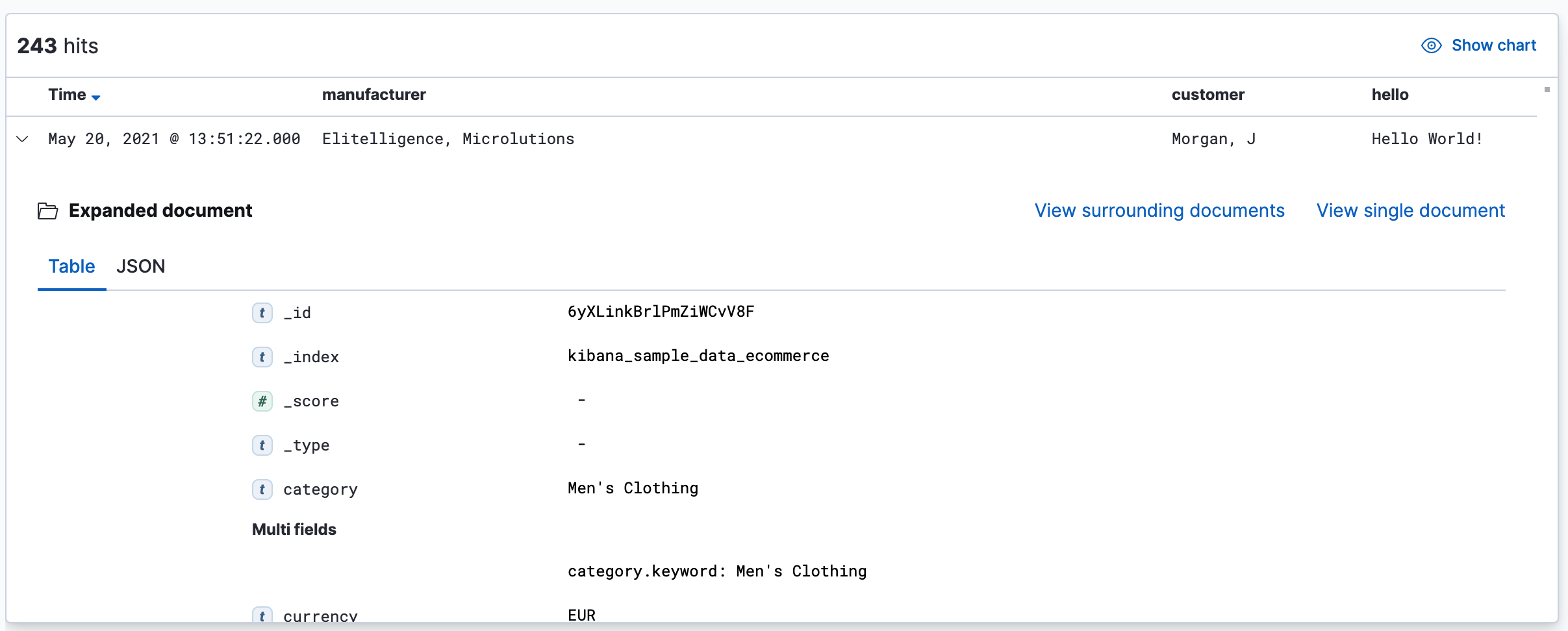Collapse the May 20 document row
Screen dimensions: 1568x631
pyautogui.click(x=21, y=139)
